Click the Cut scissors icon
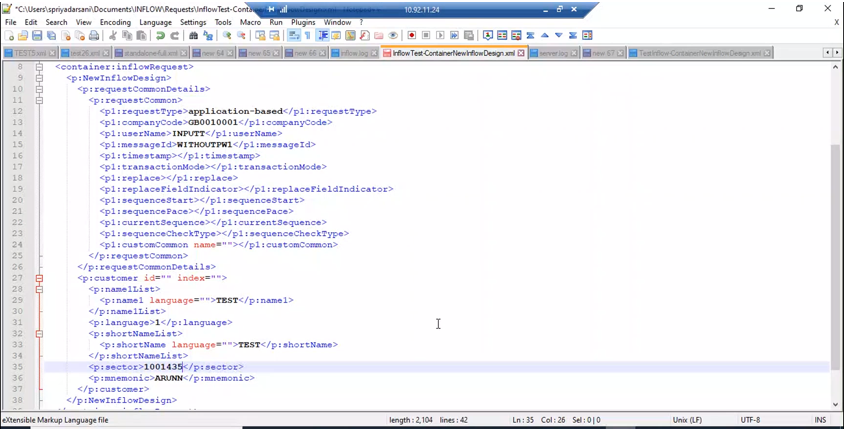The height and width of the screenshot is (429, 844). click(x=113, y=36)
